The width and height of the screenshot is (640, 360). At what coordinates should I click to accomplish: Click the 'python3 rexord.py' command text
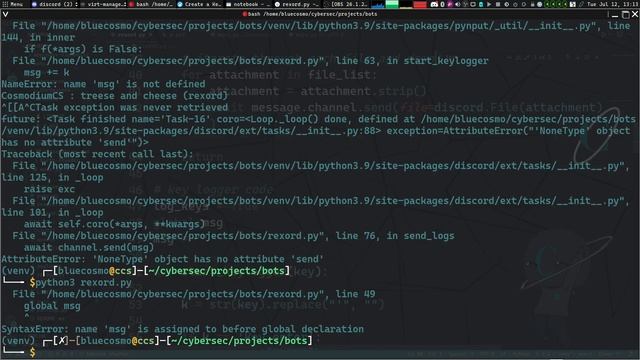(84, 282)
